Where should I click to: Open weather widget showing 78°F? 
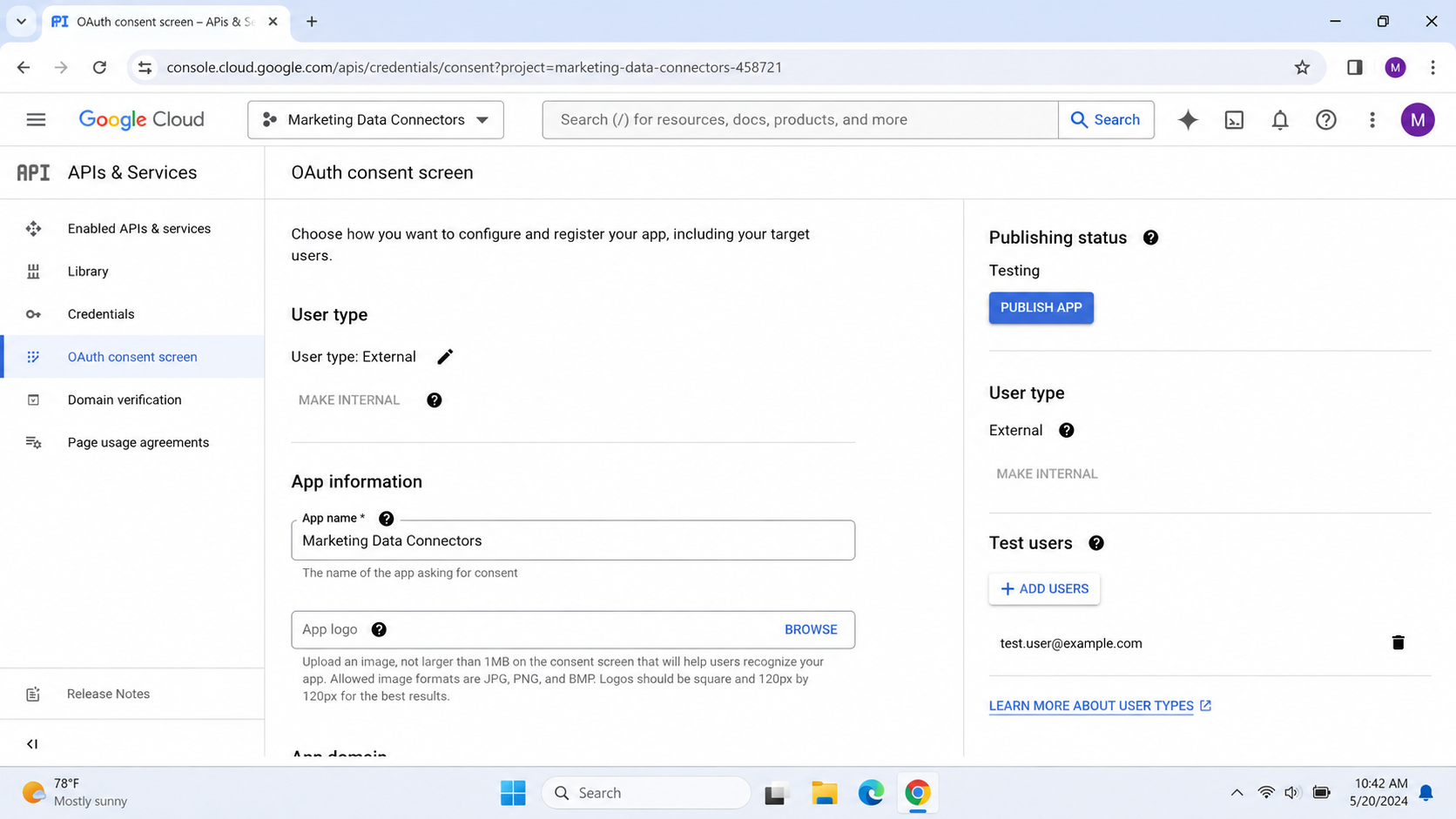coord(75,793)
